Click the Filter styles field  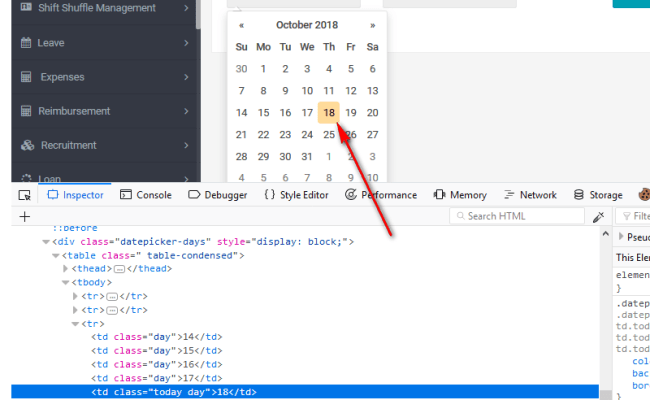(633, 216)
